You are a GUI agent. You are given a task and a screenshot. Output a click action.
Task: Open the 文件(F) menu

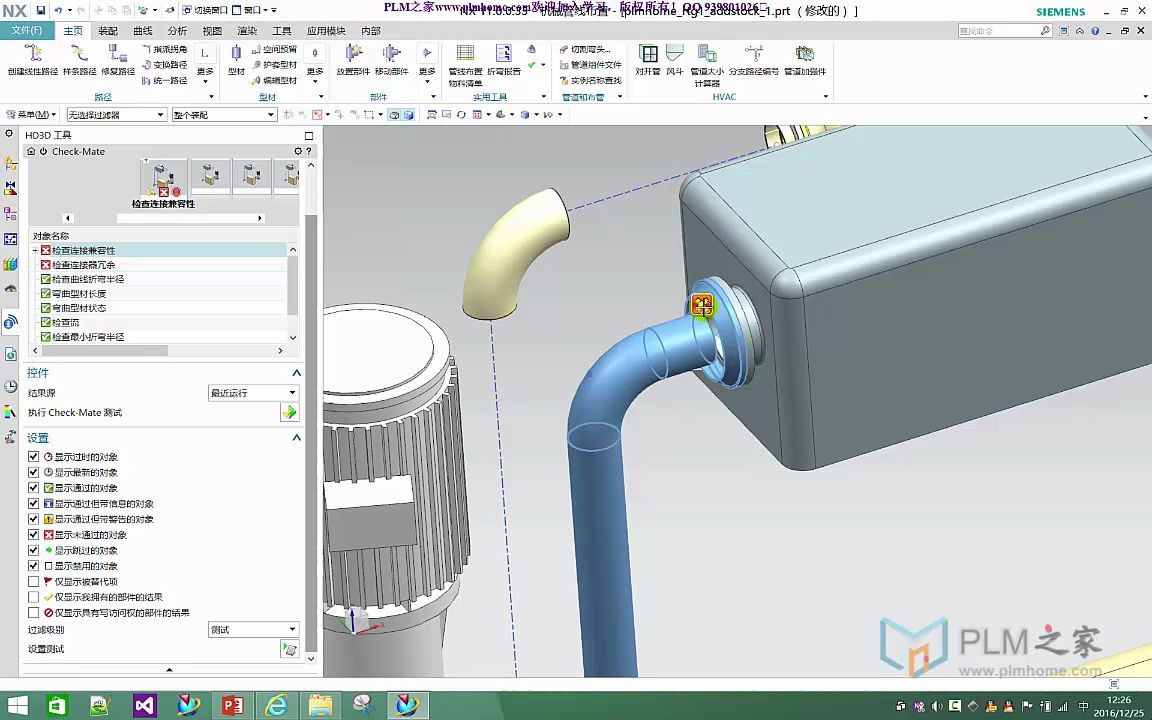tap(27, 31)
